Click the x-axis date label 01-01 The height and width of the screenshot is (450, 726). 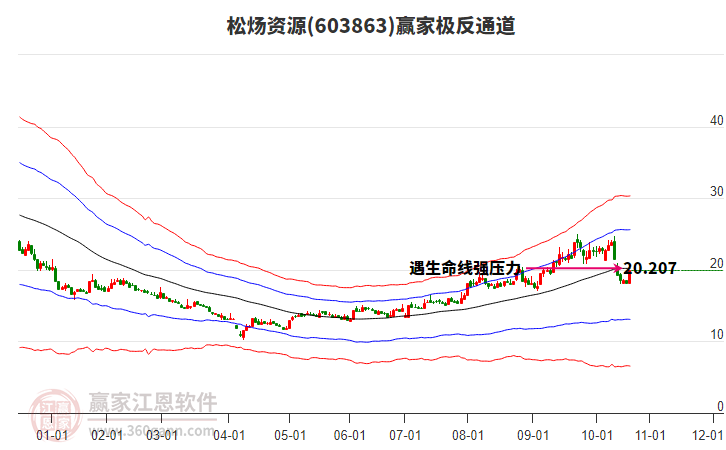[x=52, y=436]
